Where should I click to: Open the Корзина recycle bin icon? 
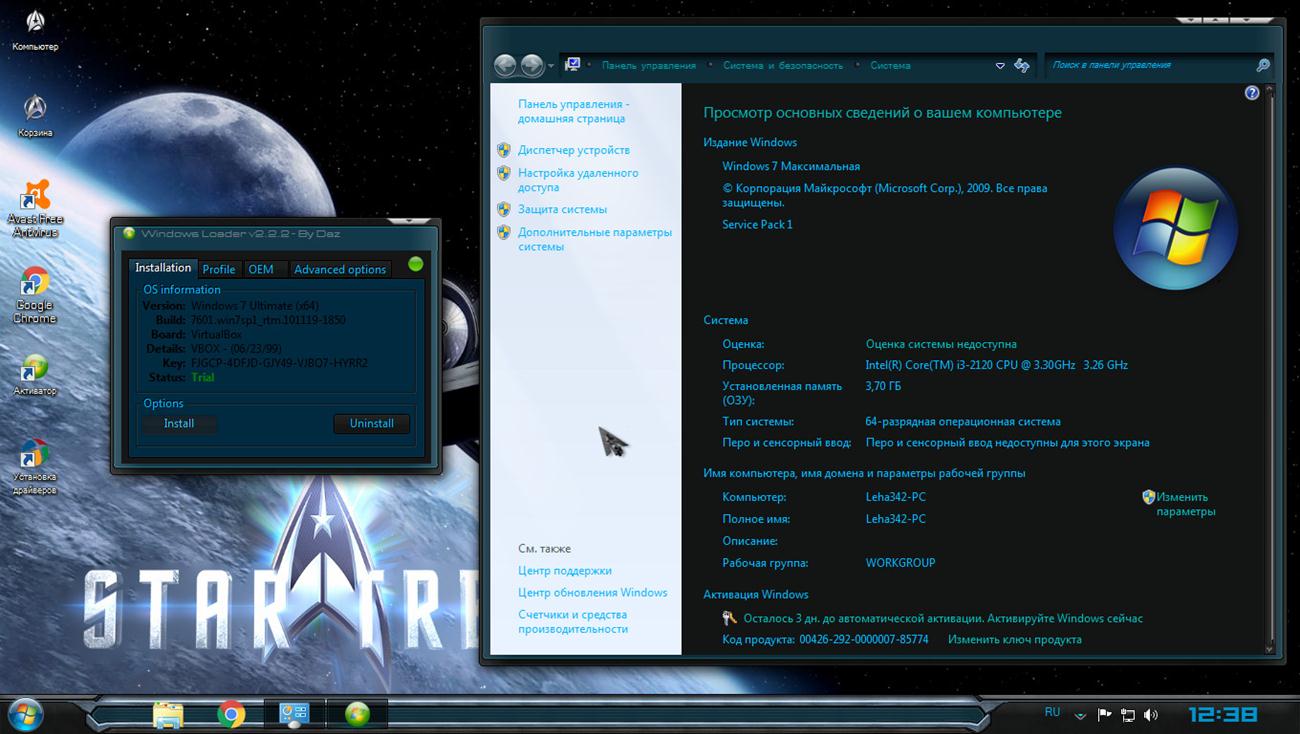(35, 115)
